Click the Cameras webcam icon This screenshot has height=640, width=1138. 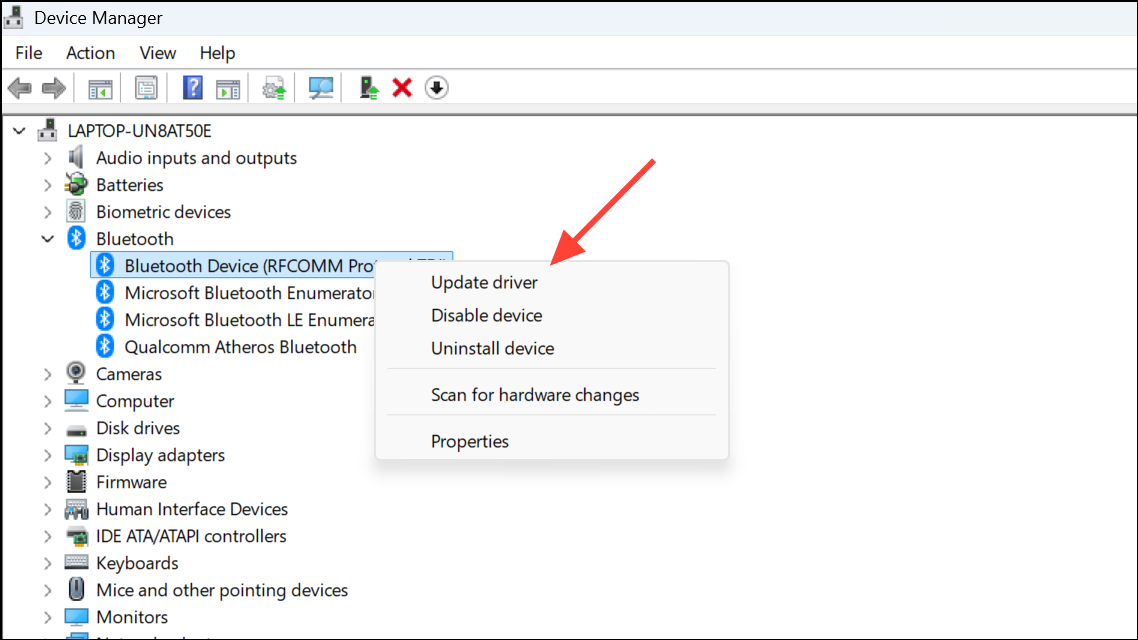(75, 373)
